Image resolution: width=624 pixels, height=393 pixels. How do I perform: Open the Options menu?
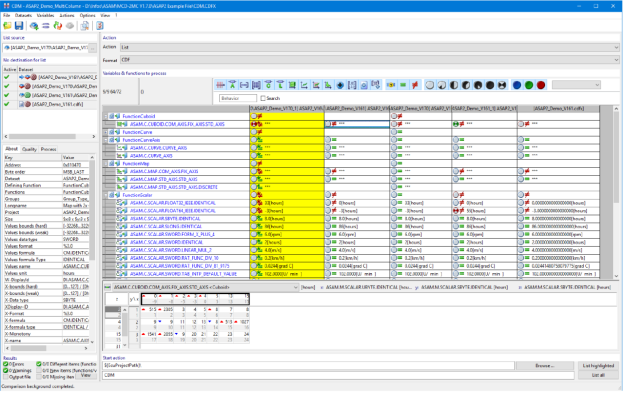(x=87, y=16)
